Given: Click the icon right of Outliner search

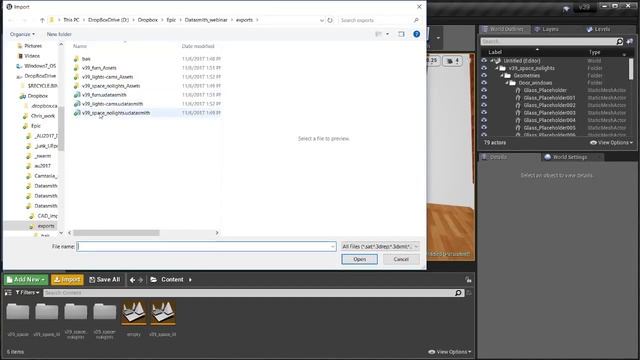Looking at the screenshot, I should [x=630, y=41].
